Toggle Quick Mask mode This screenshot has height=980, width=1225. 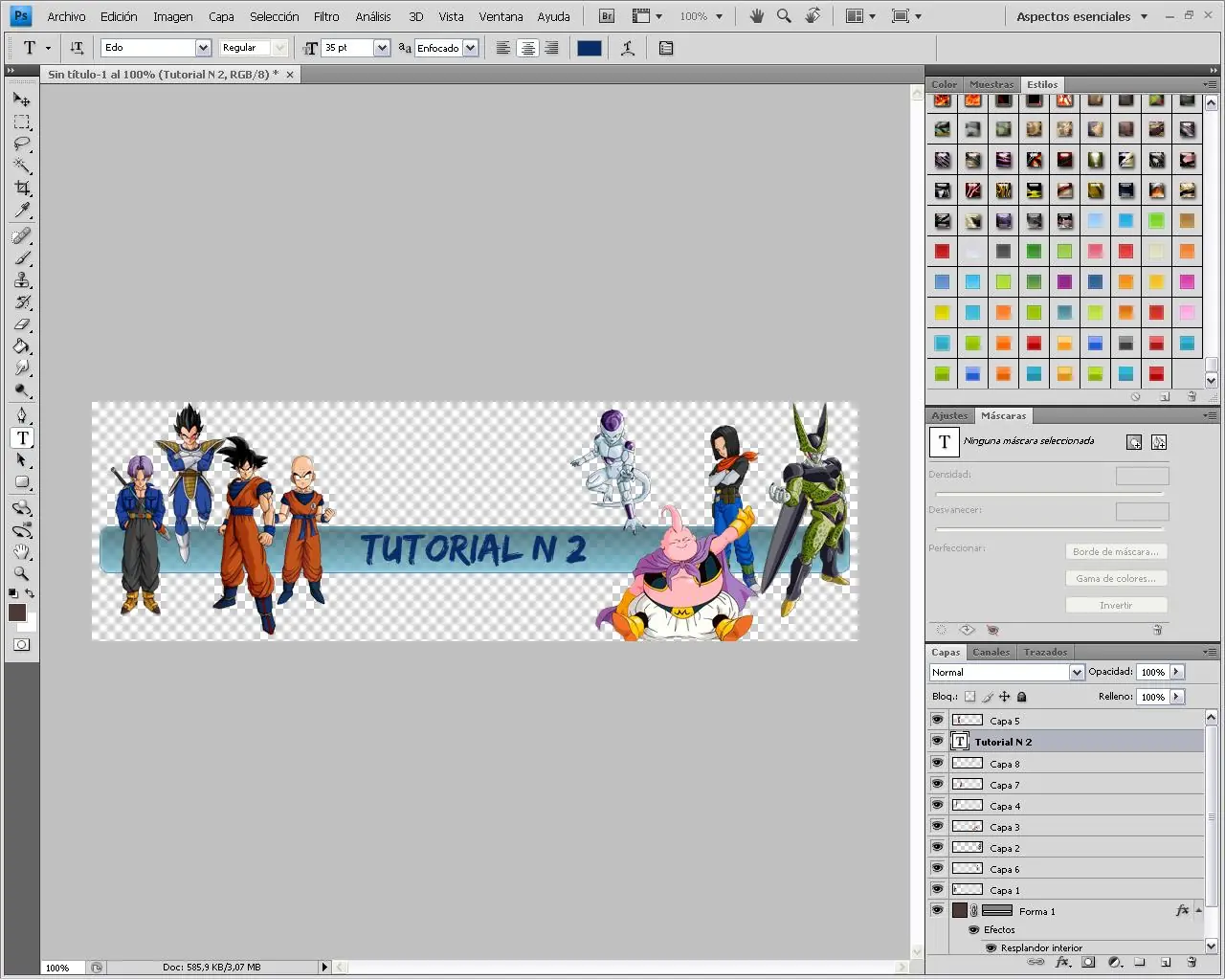(22, 645)
